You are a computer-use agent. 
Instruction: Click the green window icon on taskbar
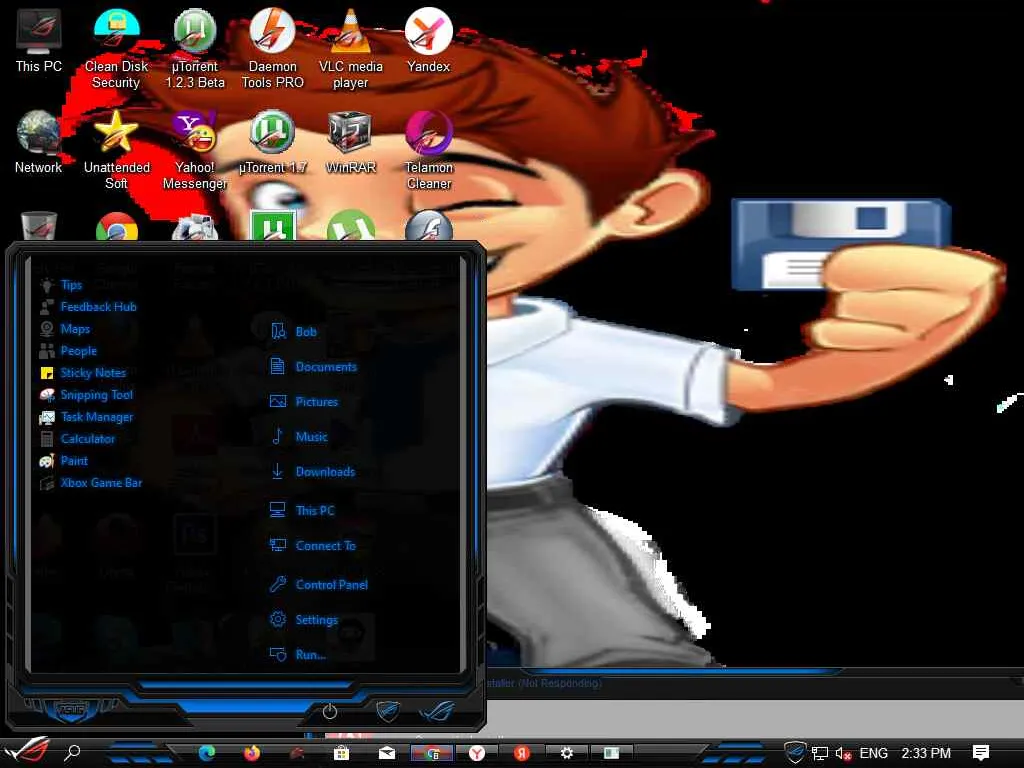point(611,754)
